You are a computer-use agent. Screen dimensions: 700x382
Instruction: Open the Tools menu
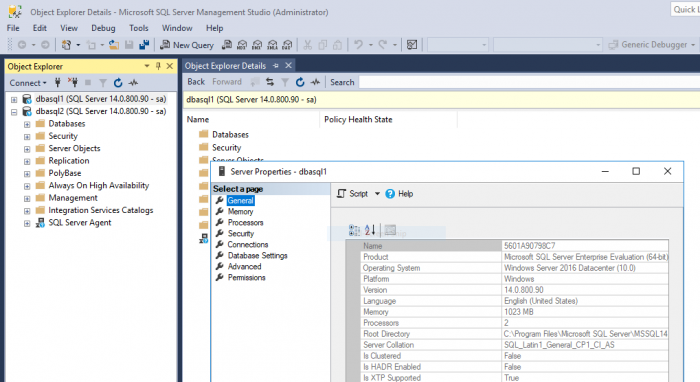click(139, 28)
